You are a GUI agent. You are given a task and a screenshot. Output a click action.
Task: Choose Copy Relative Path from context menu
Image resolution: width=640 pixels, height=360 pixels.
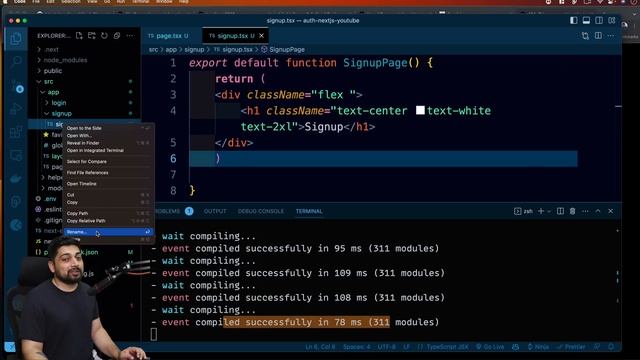click(109, 221)
